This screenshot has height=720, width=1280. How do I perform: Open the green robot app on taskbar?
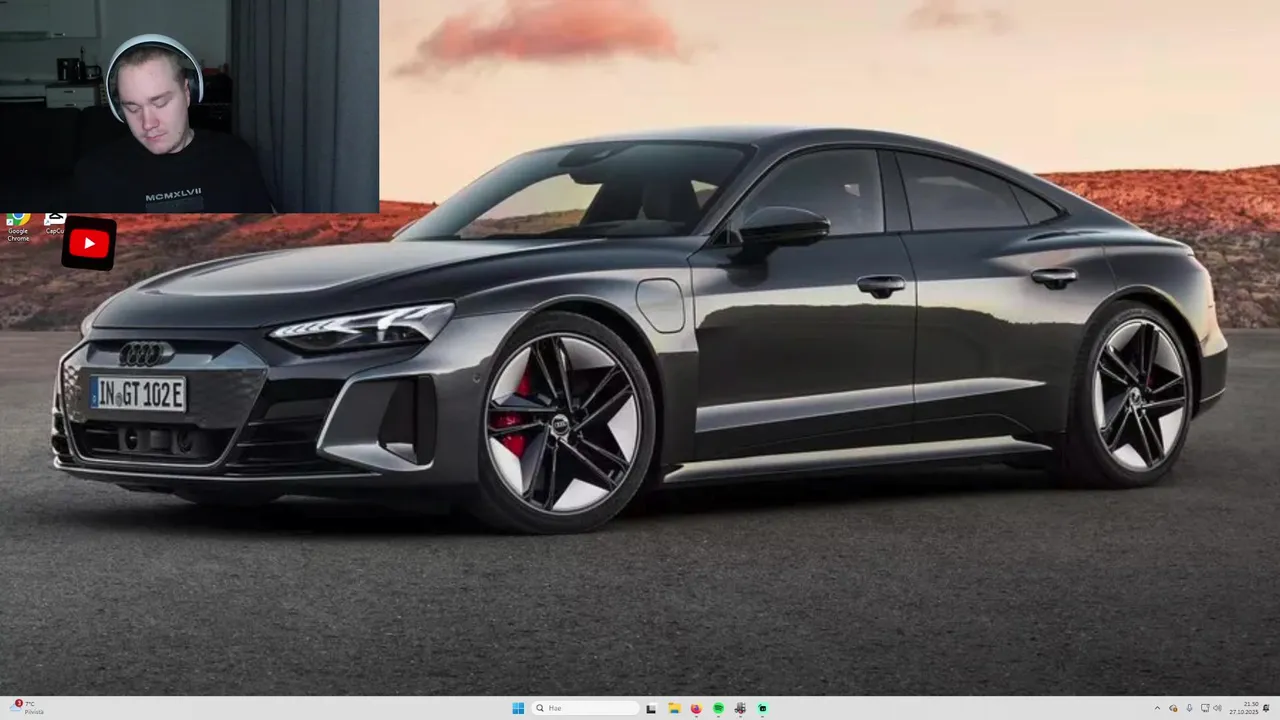762,708
